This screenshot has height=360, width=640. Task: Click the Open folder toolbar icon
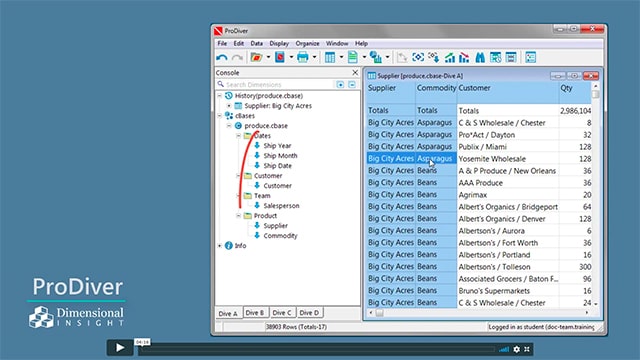pos(256,58)
